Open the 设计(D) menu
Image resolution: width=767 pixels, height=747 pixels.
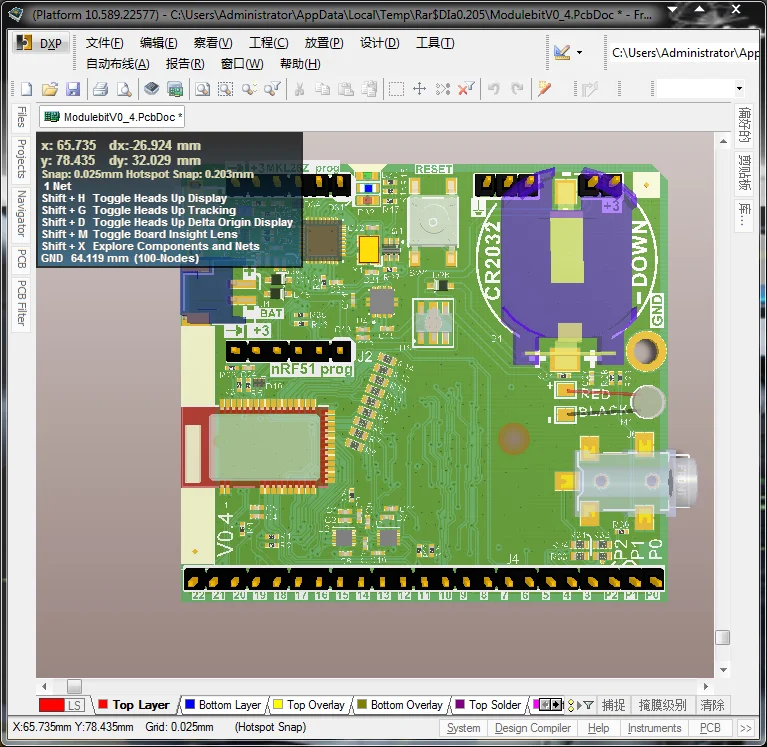(379, 43)
